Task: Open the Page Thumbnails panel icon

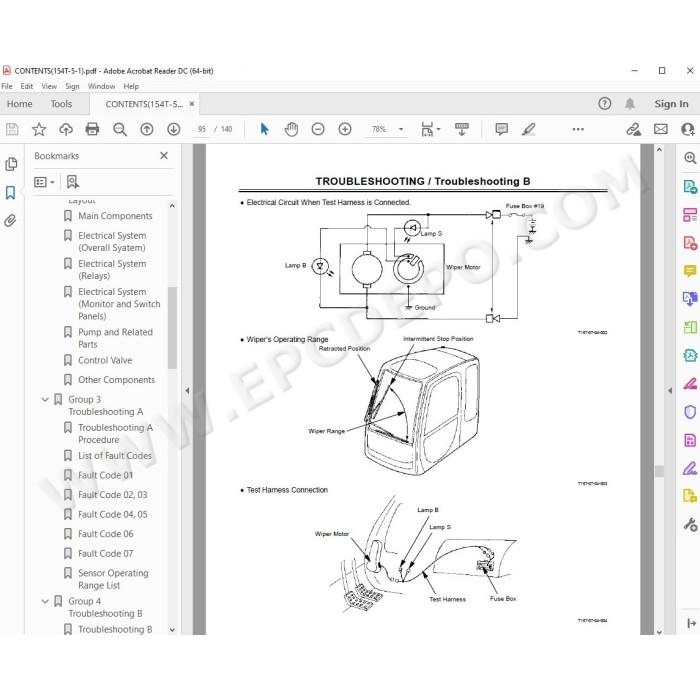Action: (x=11, y=164)
